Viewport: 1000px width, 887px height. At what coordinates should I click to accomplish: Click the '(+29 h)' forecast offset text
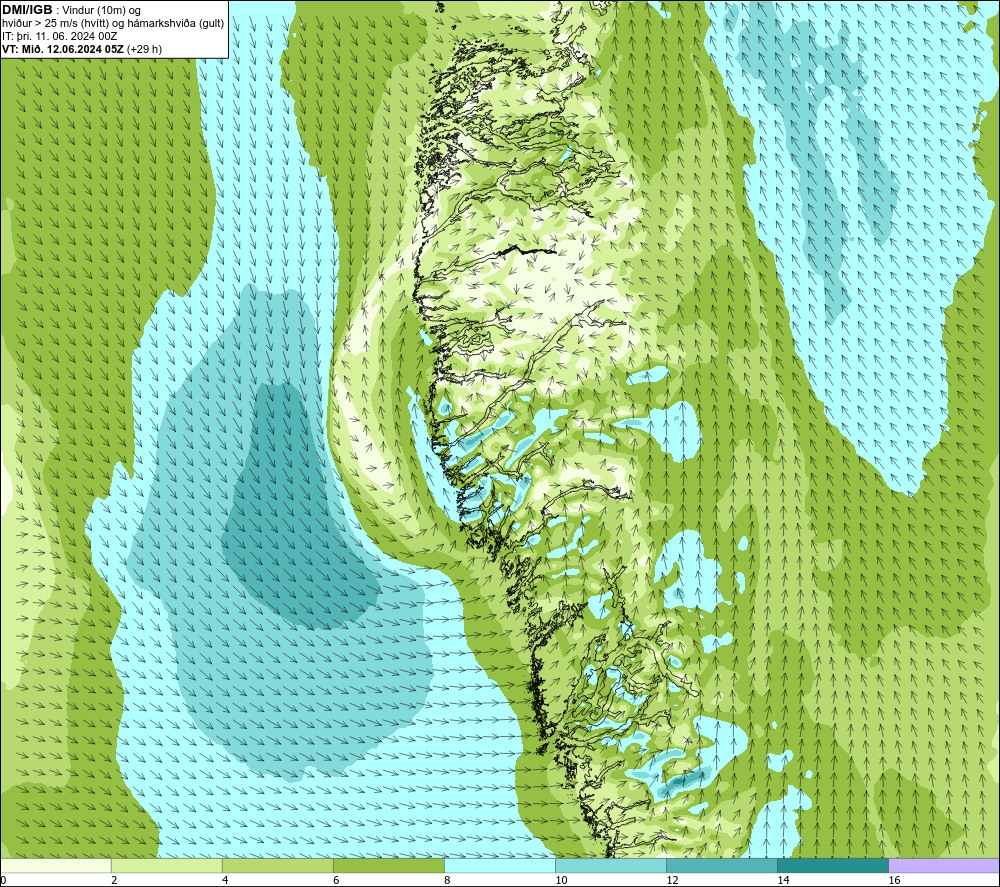pos(145,49)
